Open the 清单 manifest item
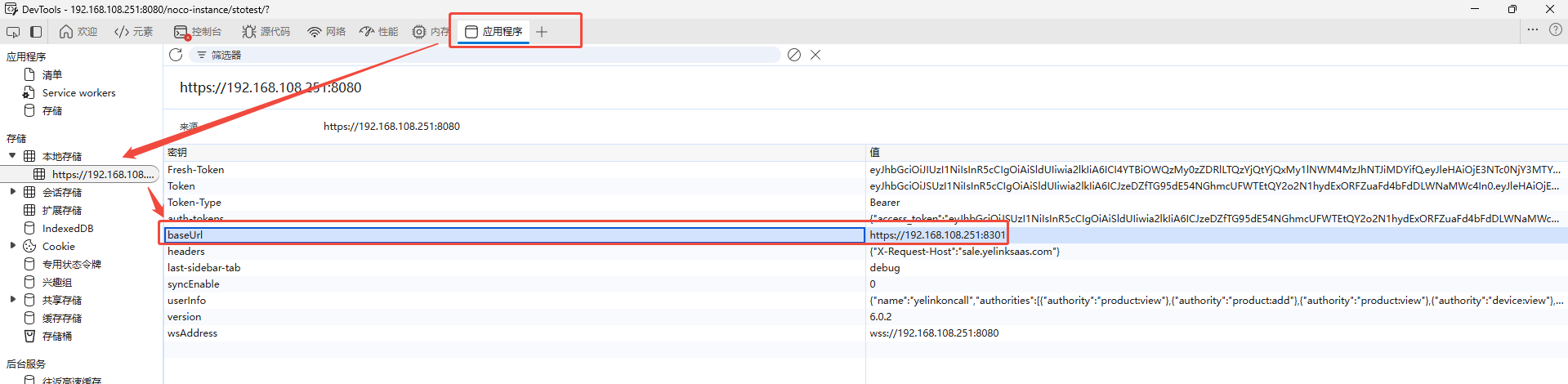 (52, 74)
